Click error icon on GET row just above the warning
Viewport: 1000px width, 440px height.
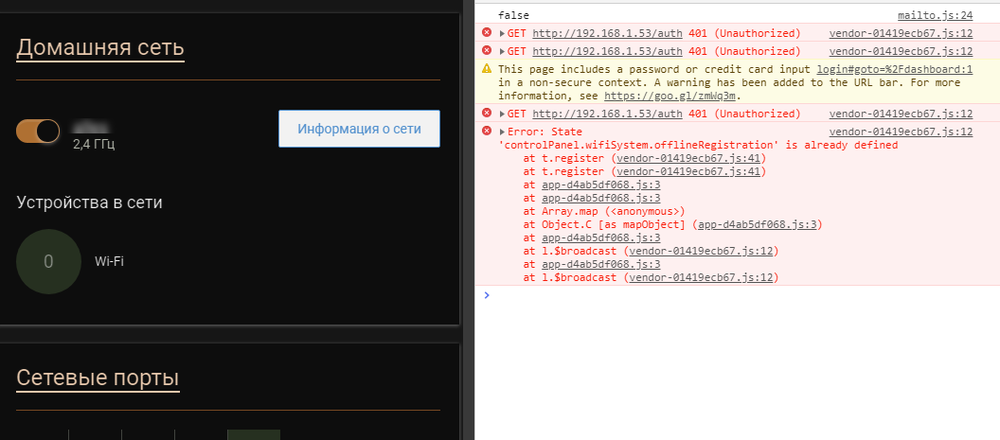487,50
